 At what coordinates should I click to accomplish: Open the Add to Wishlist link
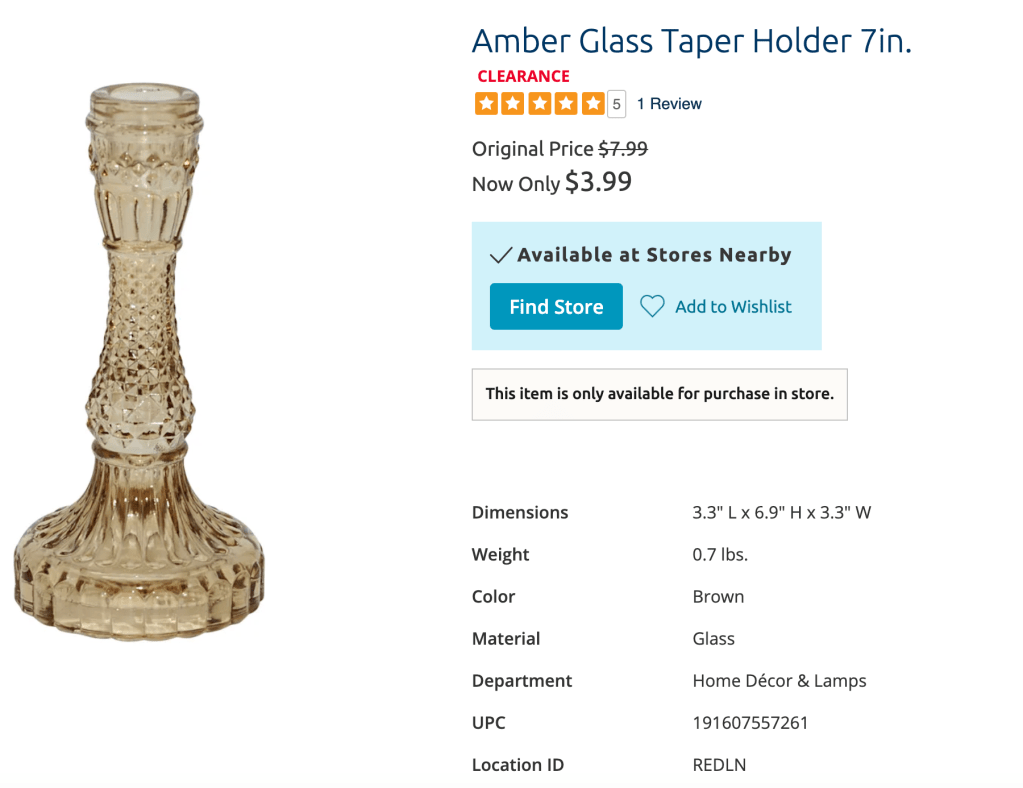click(733, 307)
